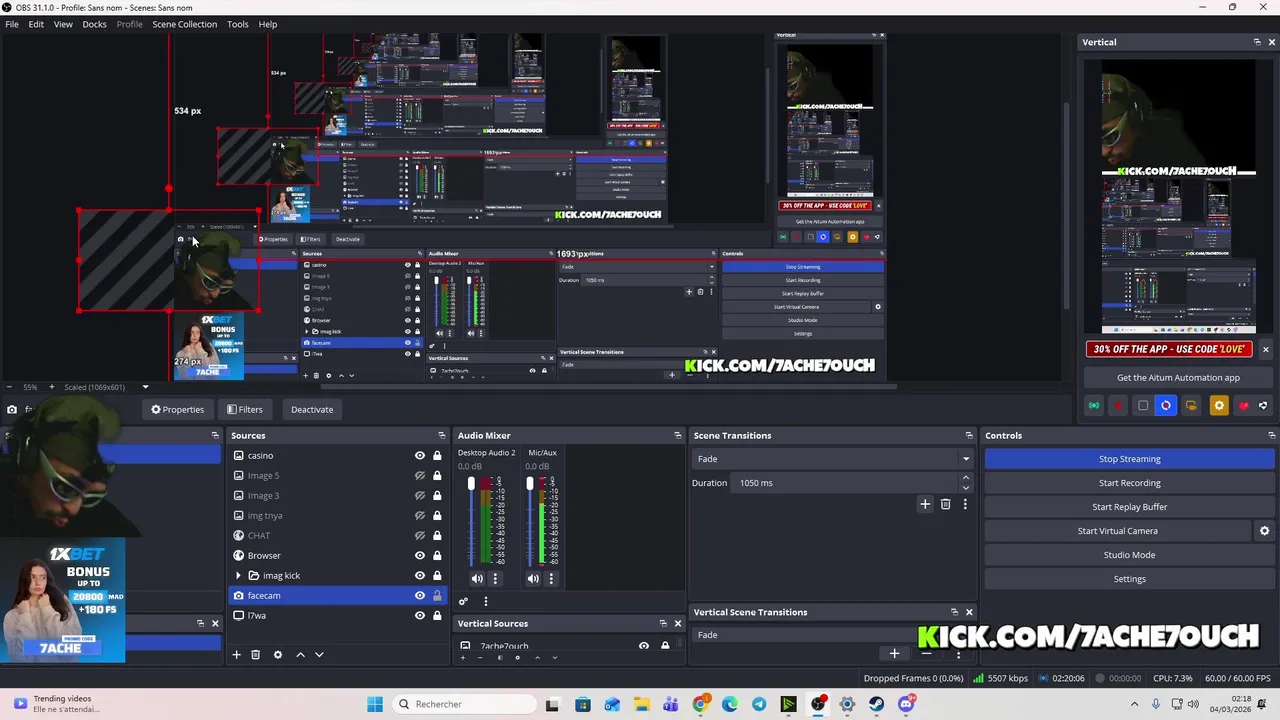Click Start Replay Buffer

(x=1130, y=507)
